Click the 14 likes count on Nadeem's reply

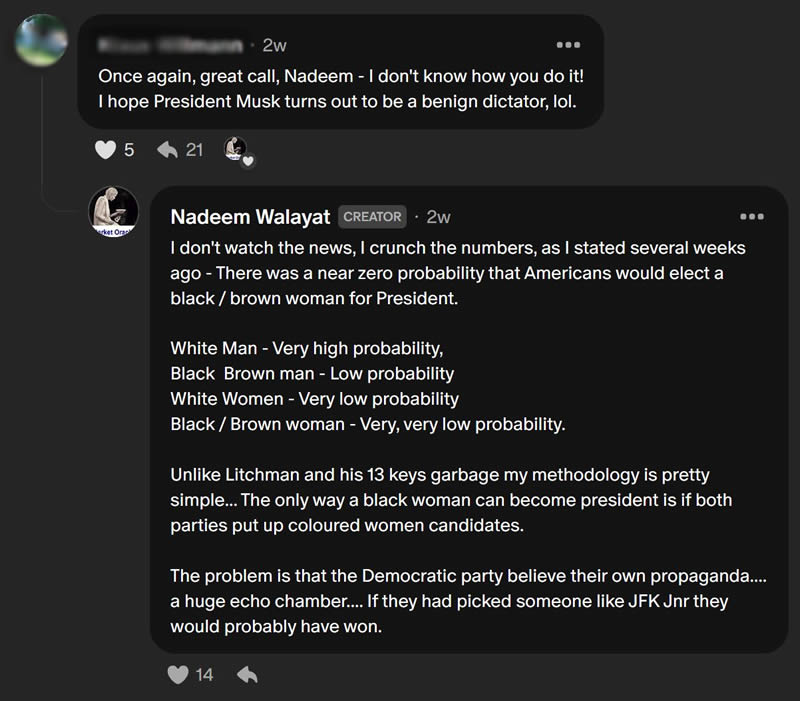204,675
